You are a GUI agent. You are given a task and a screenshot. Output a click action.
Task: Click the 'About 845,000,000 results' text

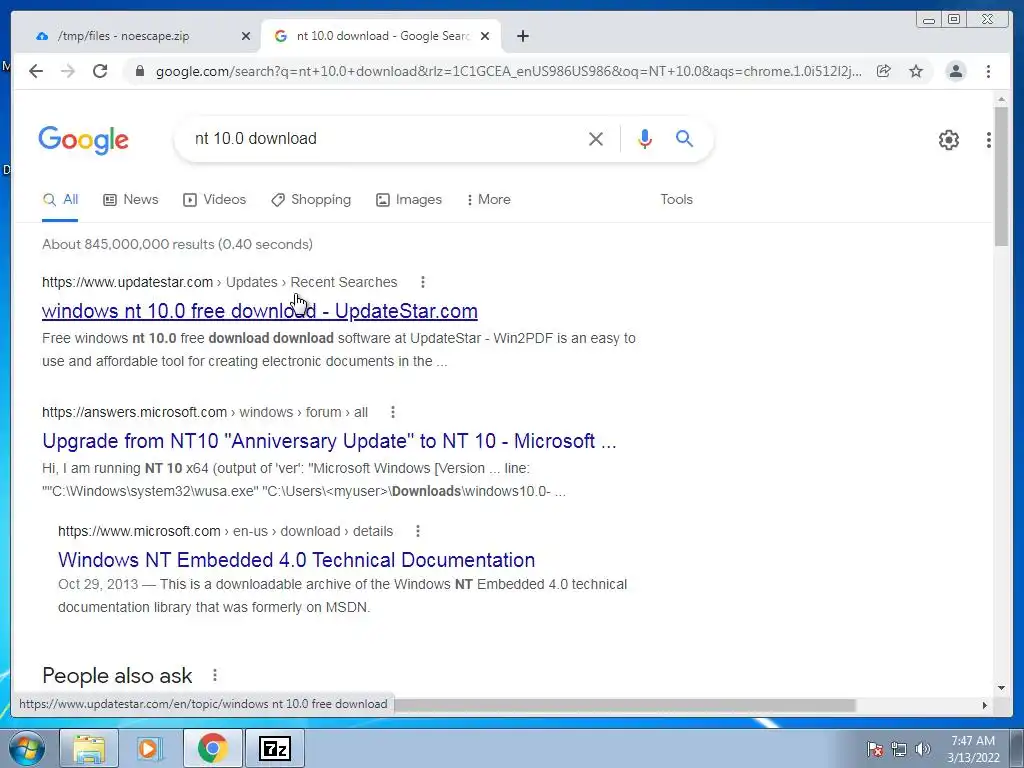[178, 244]
